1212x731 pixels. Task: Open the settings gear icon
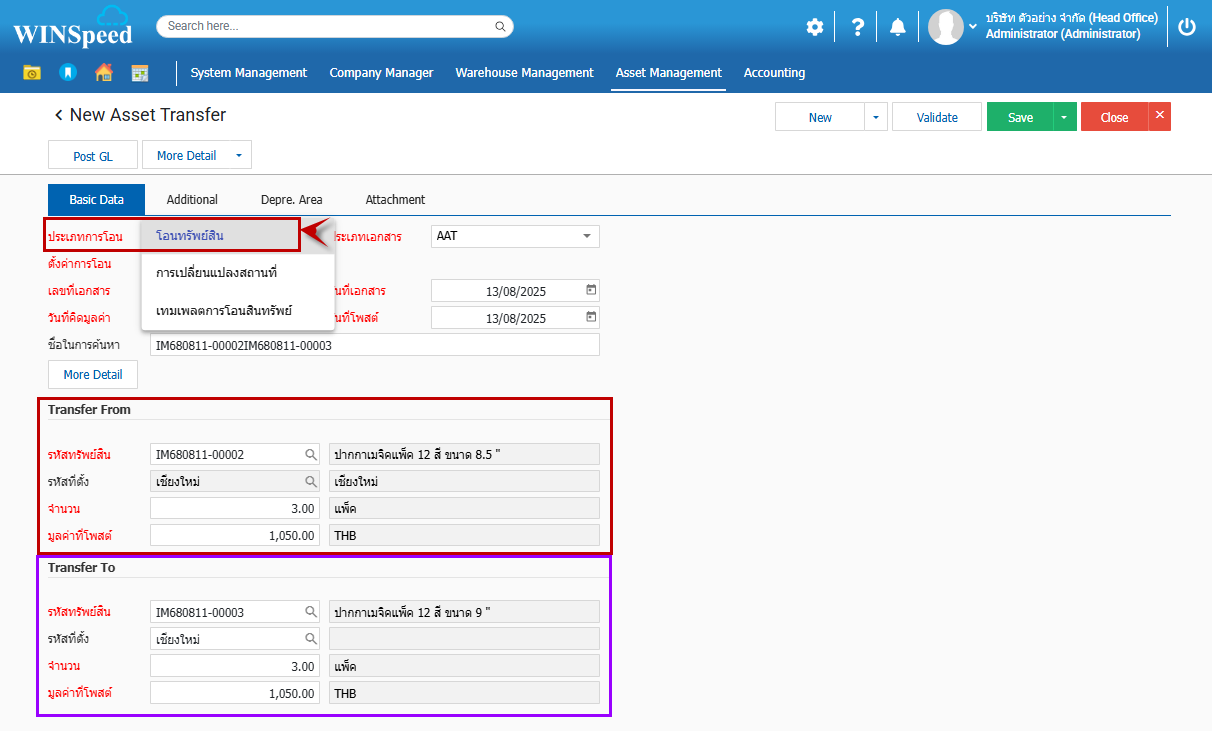click(x=815, y=27)
